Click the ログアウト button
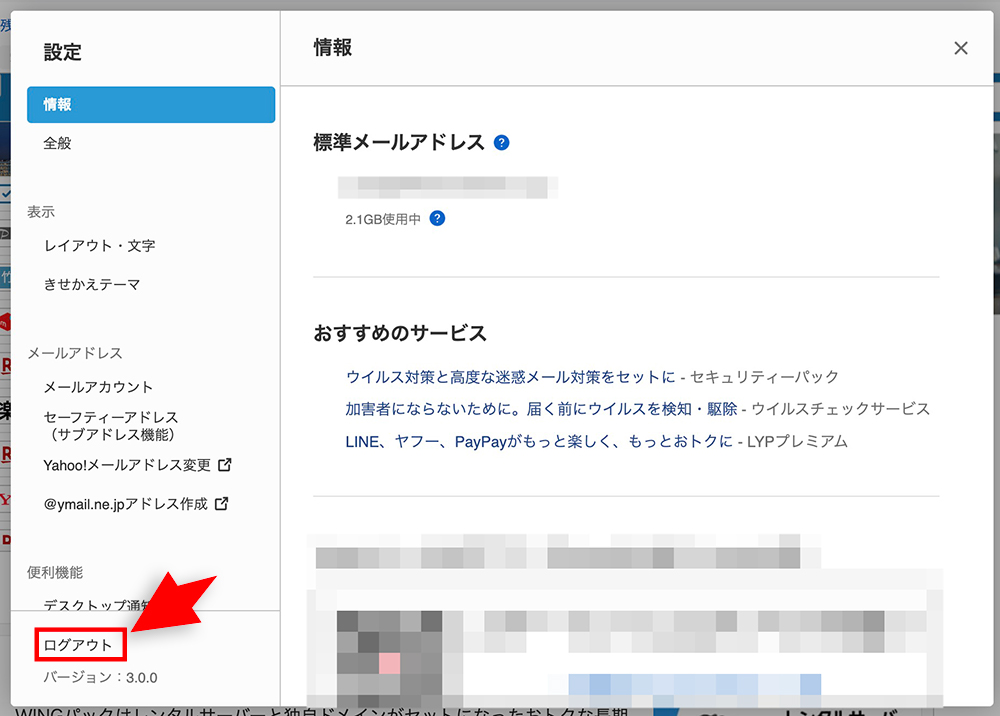1000x716 pixels. (80, 645)
